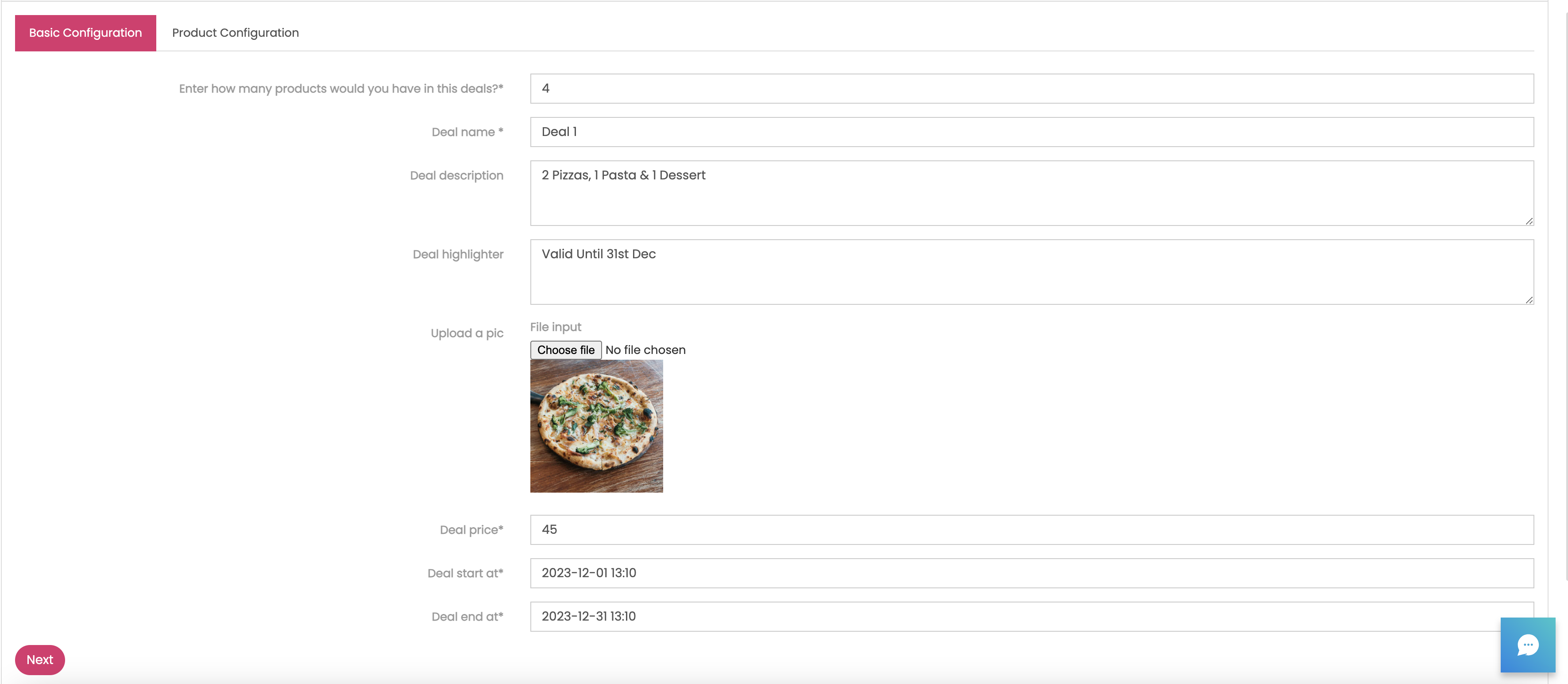Click the Upload a pic label
The width and height of the screenshot is (1568, 684).
466,333
